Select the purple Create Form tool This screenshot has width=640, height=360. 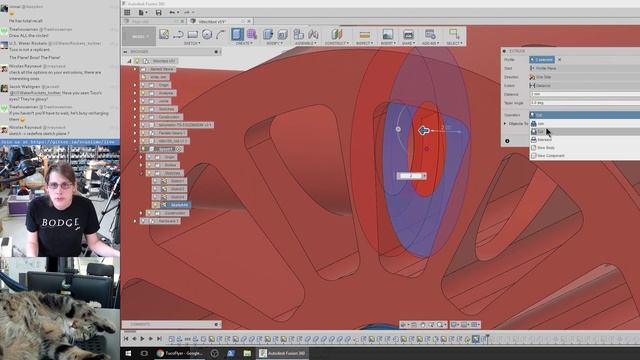tap(252, 34)
